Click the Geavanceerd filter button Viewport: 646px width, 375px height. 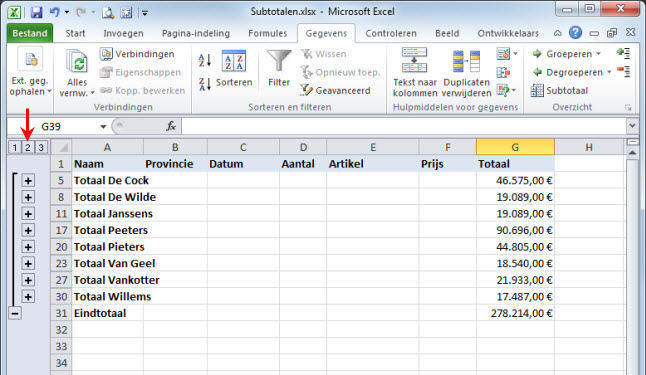[335, 90]
